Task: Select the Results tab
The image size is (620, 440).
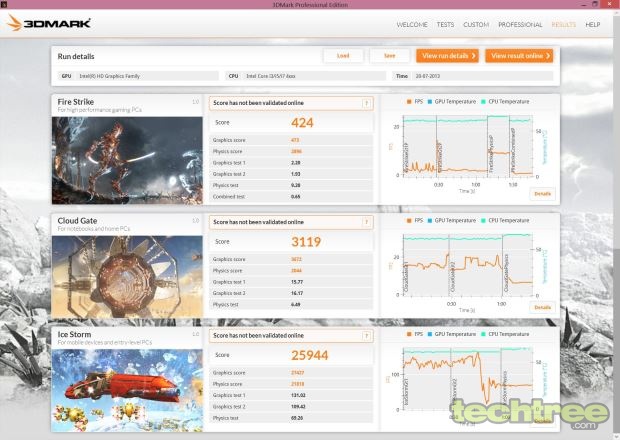Action: (563, 25)
